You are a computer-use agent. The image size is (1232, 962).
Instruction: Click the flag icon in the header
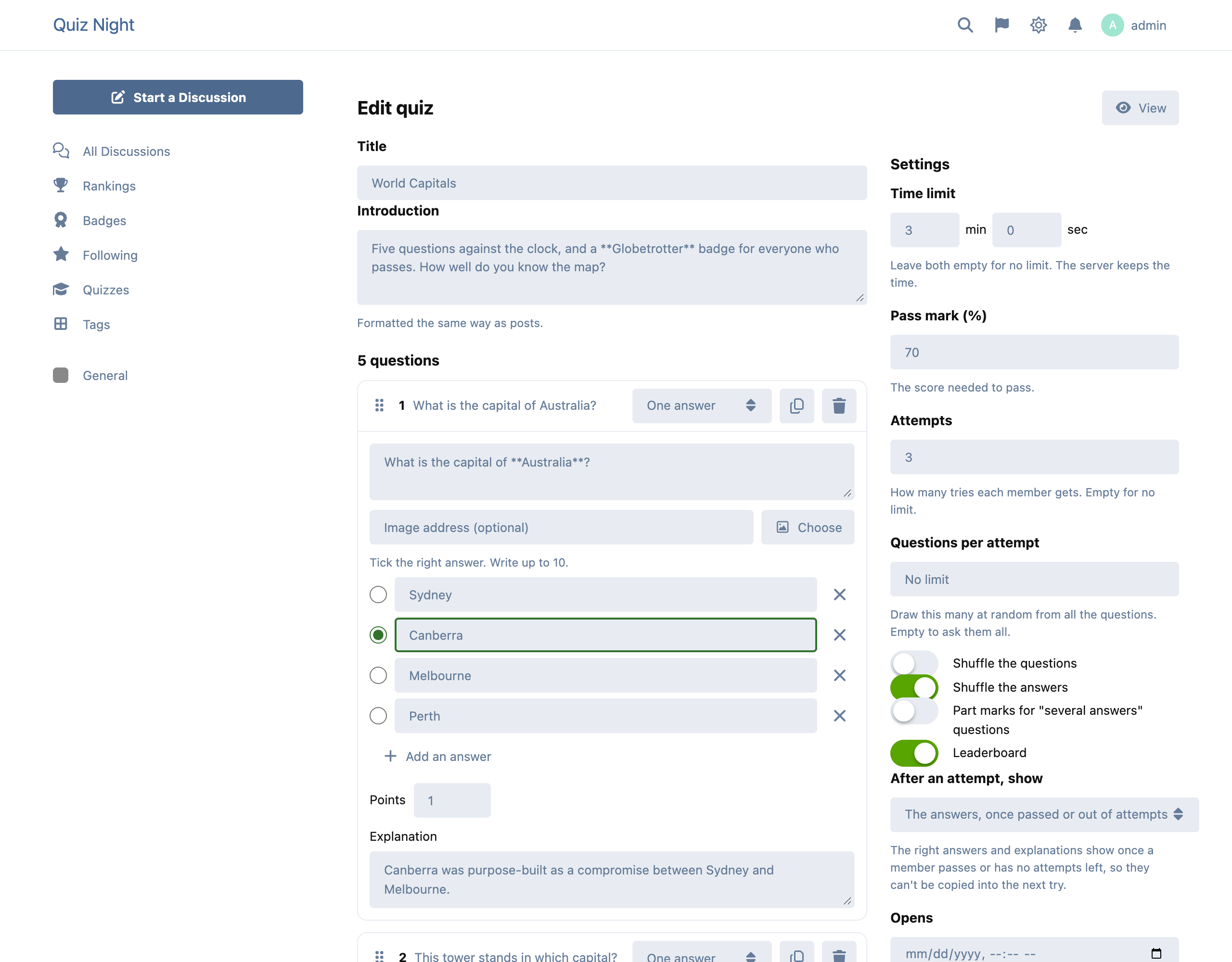click(x=1002, y=25)
